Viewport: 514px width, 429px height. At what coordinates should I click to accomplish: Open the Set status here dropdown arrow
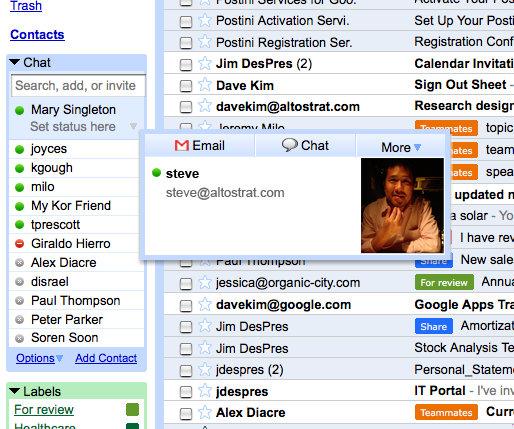(133, 126)
